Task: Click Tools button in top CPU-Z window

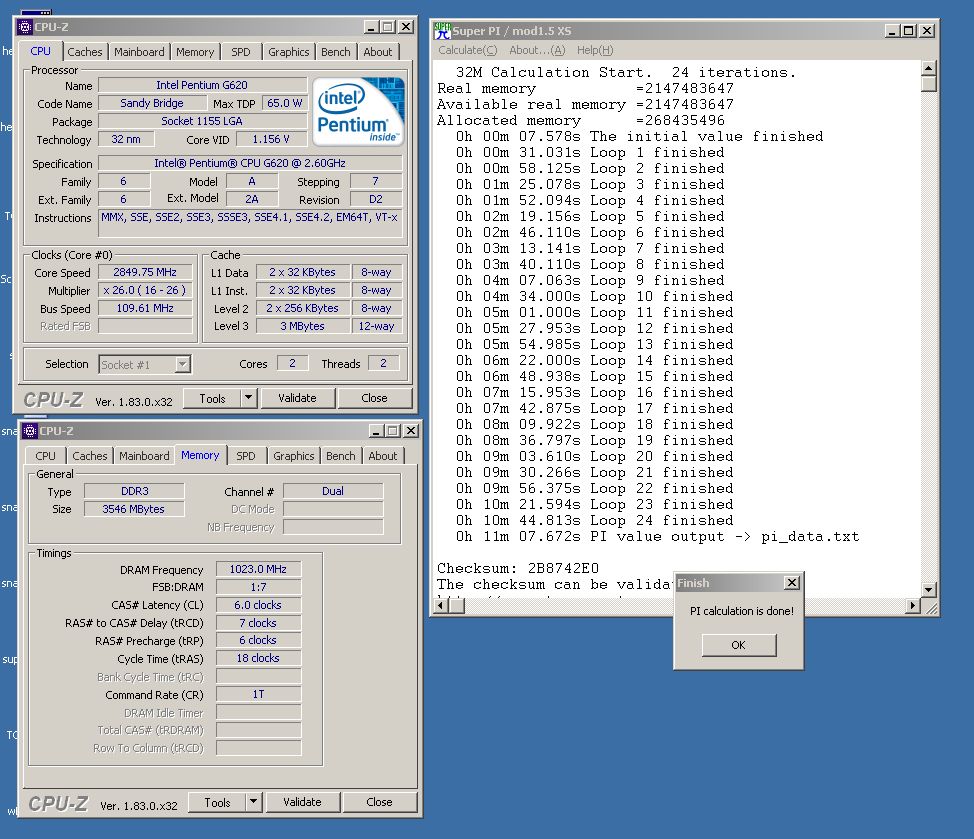Action: click(x=212, y=398)
